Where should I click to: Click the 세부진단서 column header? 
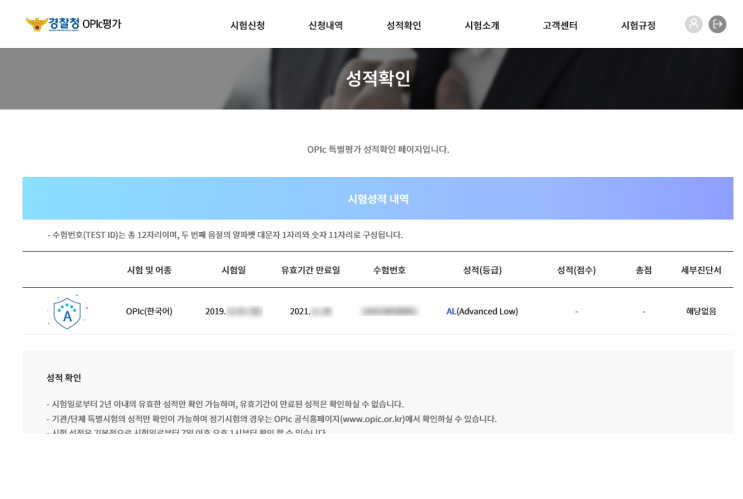pyautogui.click(x=701, y=270)
